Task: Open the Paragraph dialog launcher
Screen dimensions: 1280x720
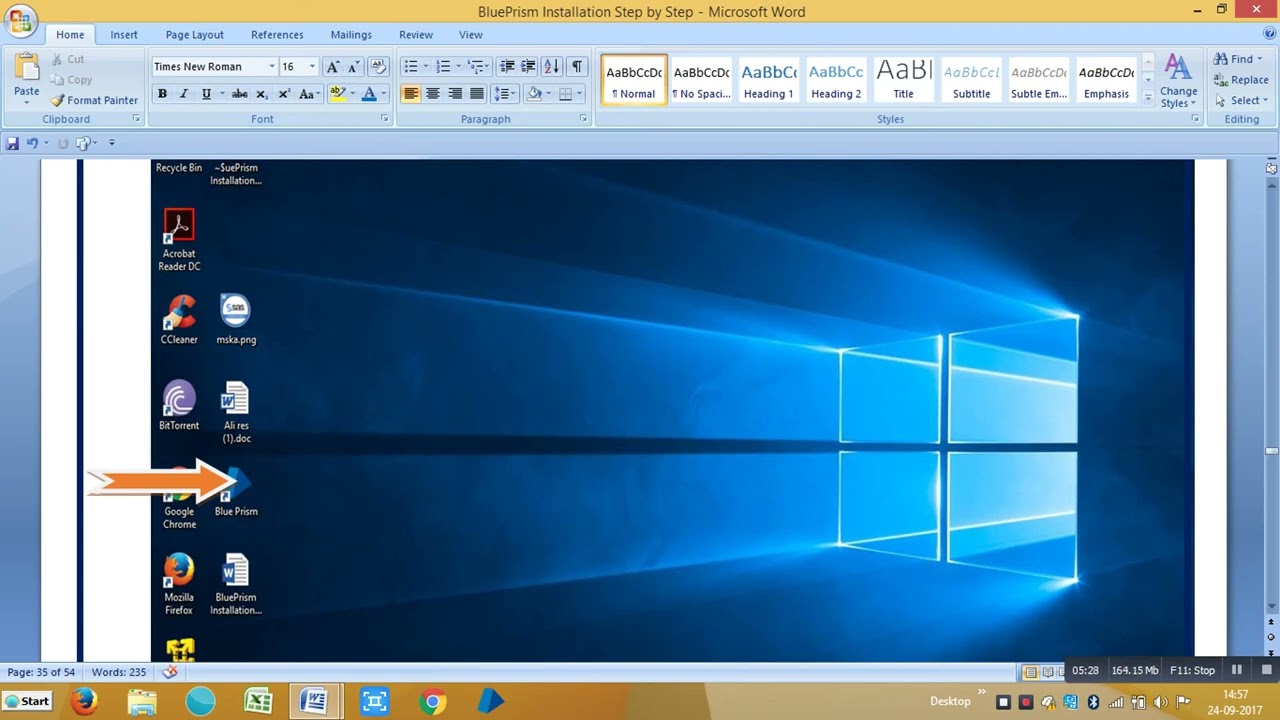Action: 583,119
